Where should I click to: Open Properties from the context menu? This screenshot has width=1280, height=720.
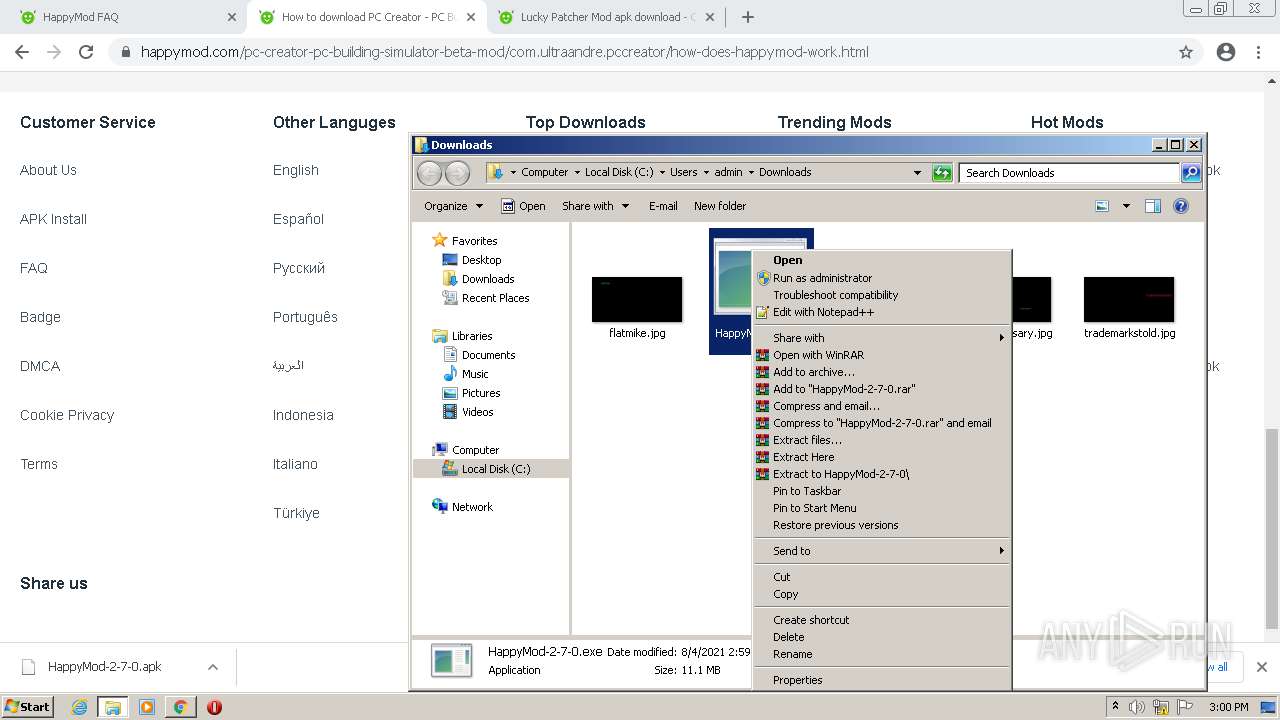[x=881, y=680]
